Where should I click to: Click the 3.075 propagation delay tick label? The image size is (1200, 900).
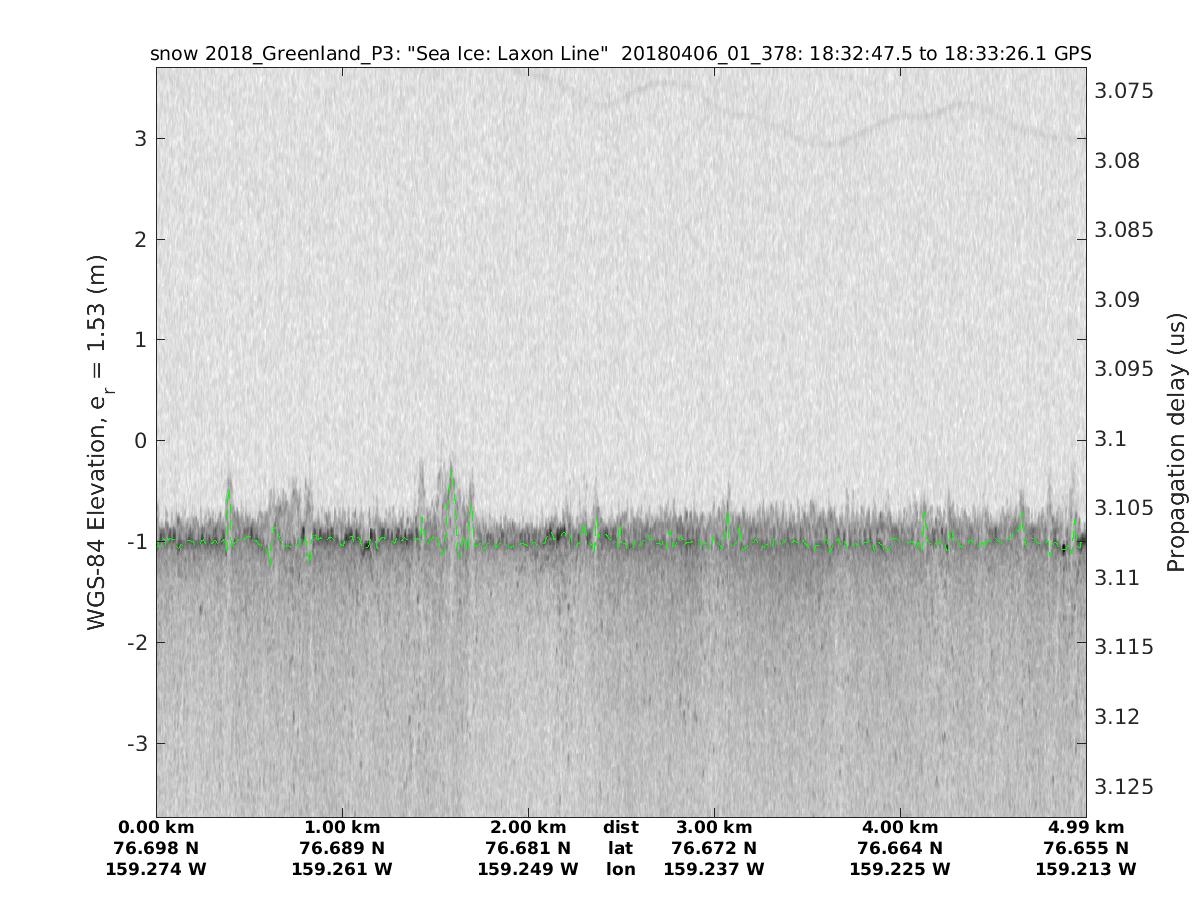1123,91
